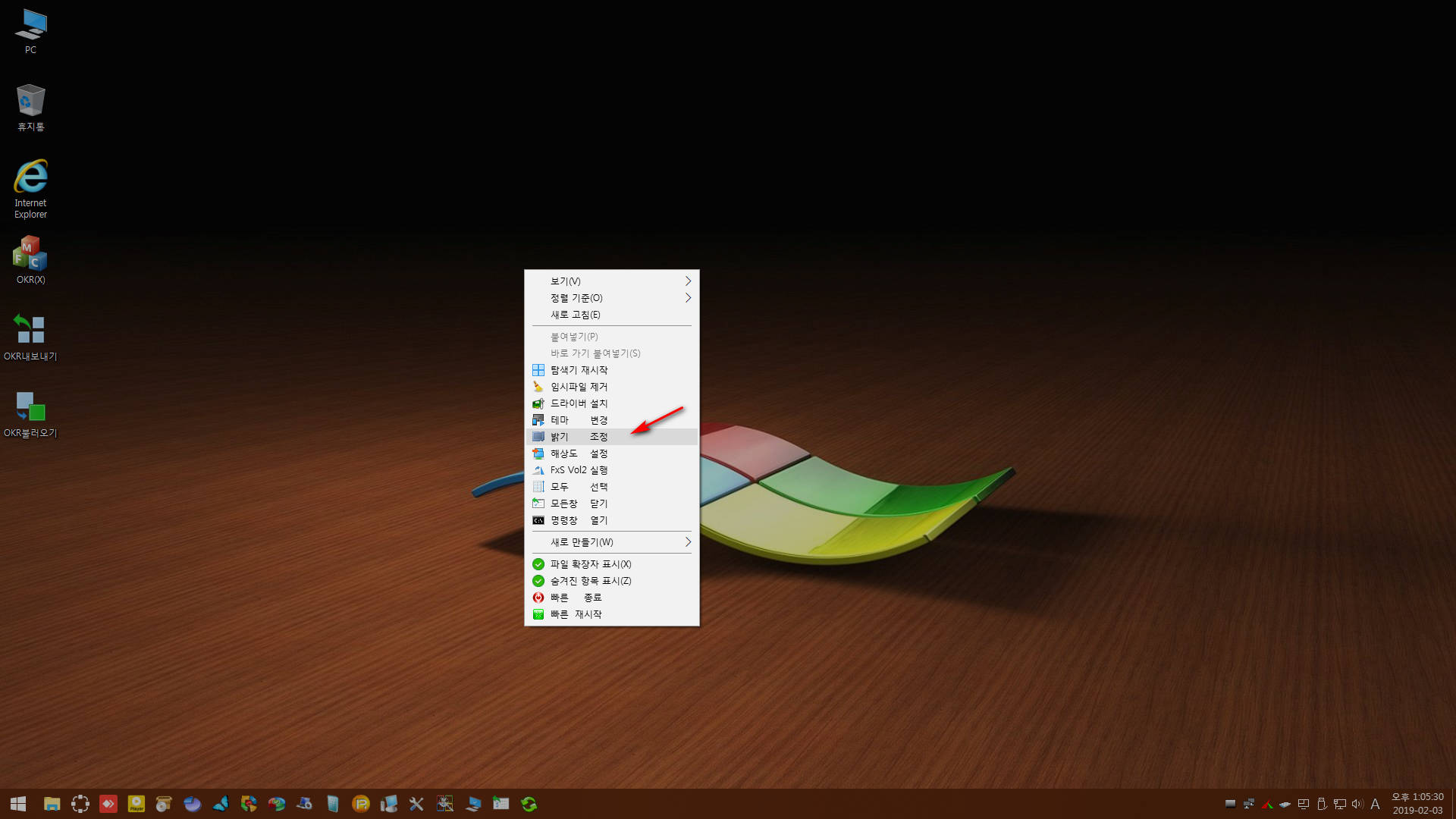
Task: Choose 테마 변경 from context menu
Action: coord(611,420)
